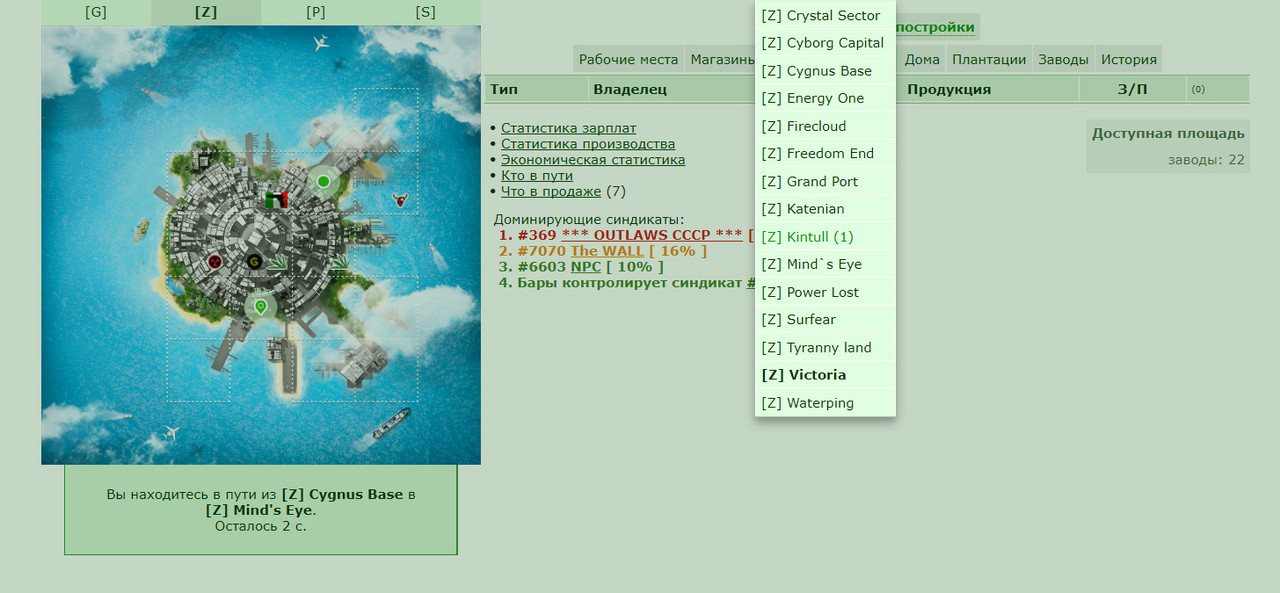Click the Доступная площадь label

(x=1168, y=133)
